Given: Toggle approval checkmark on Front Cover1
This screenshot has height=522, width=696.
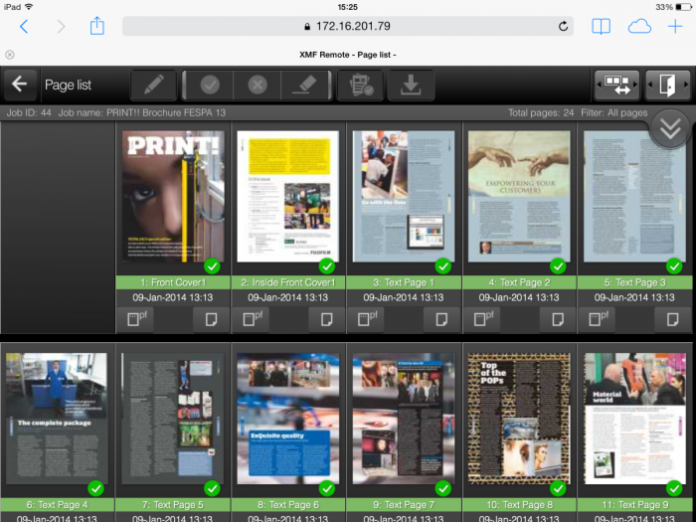Looking at the screenshot, I should 211,266.
